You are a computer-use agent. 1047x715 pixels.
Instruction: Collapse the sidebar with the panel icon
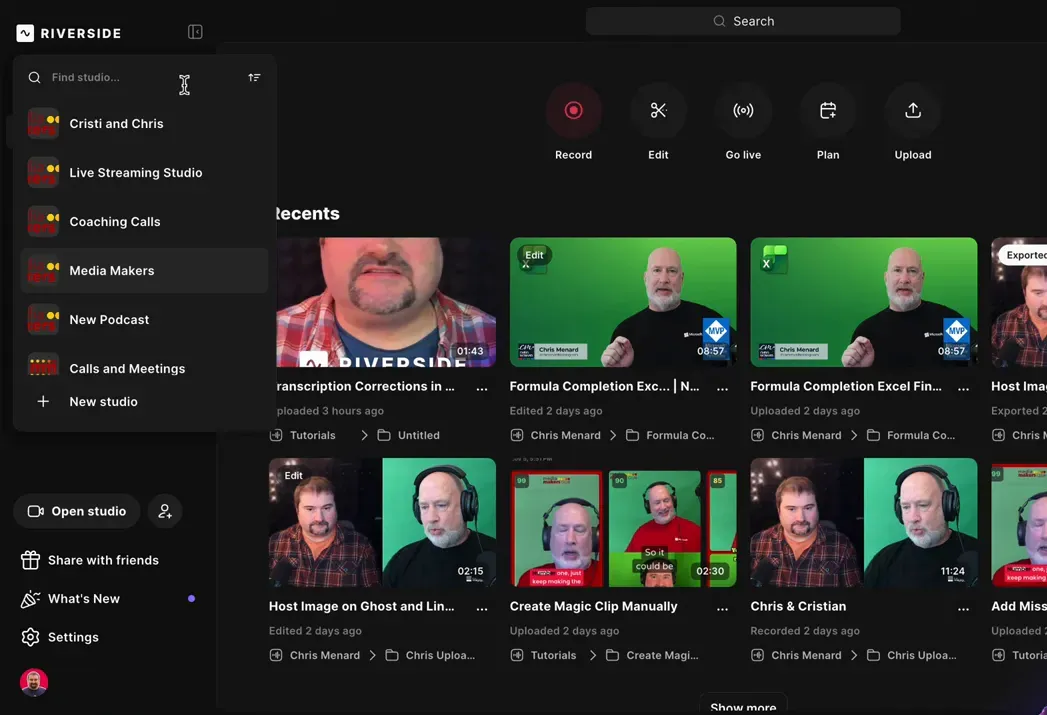[195, 31]
